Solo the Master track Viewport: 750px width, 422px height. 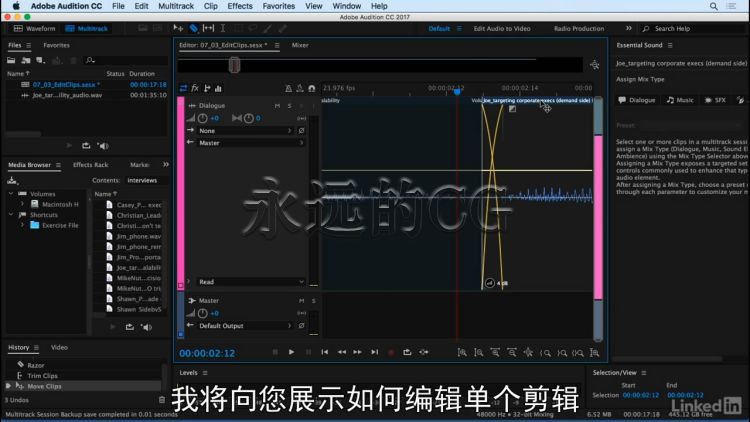click(313, 300)
